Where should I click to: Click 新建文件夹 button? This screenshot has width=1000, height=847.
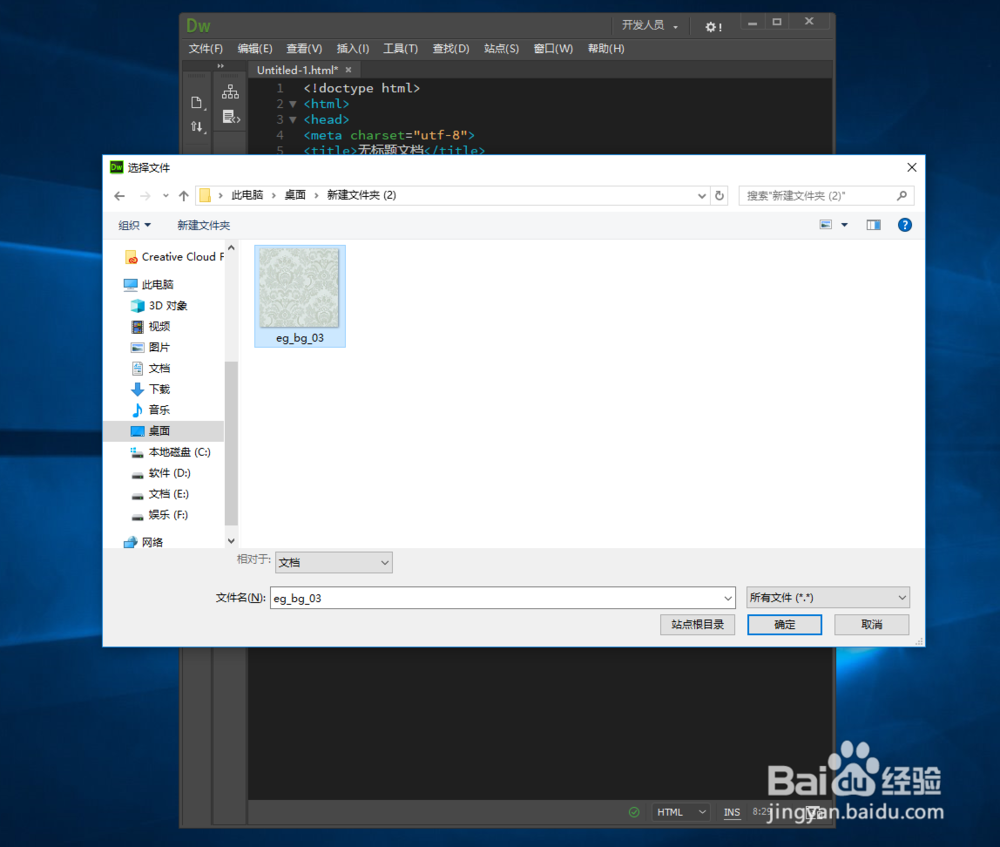[x=203, y=225]
